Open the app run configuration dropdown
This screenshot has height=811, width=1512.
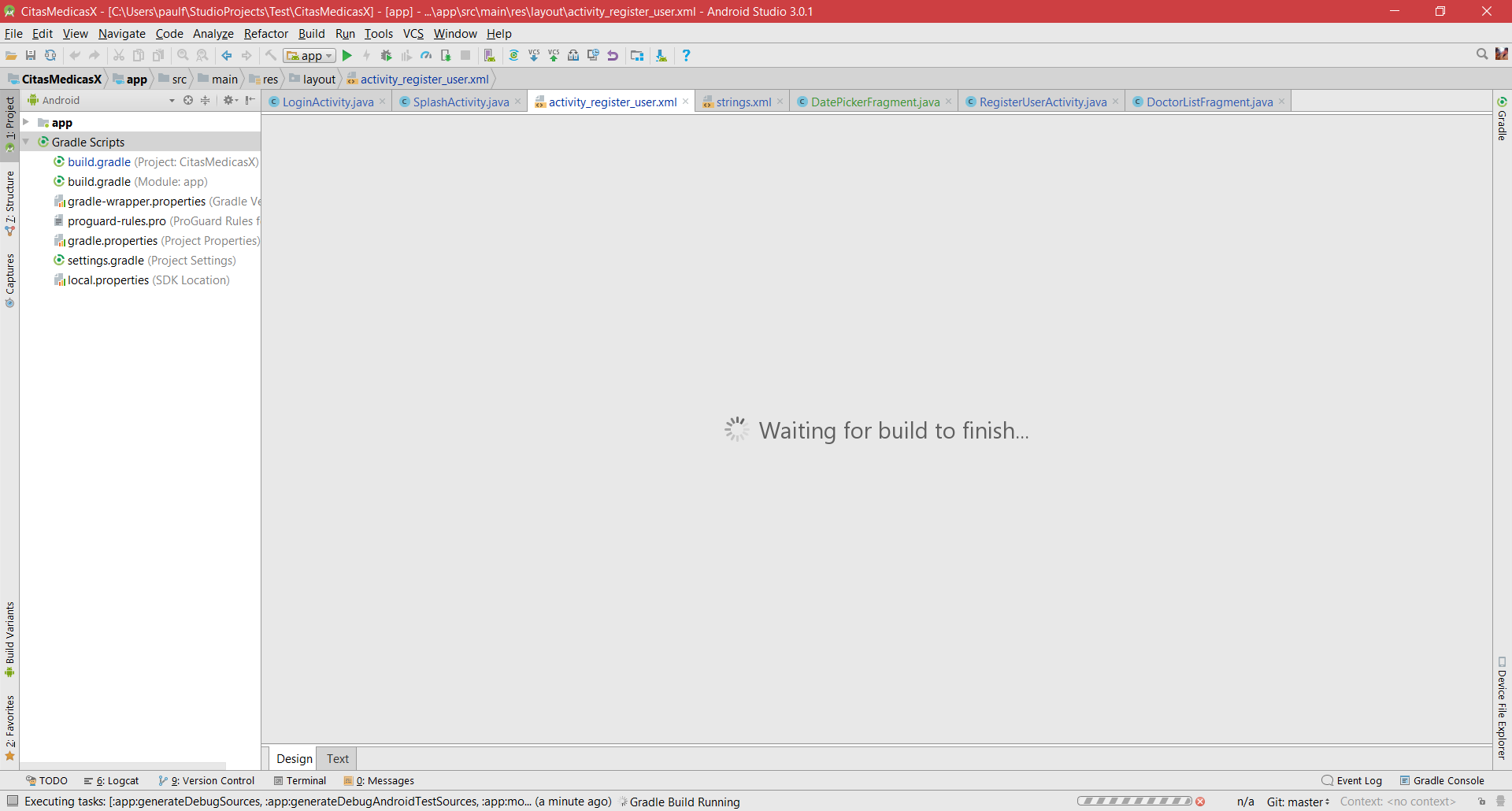coord(310,56)
